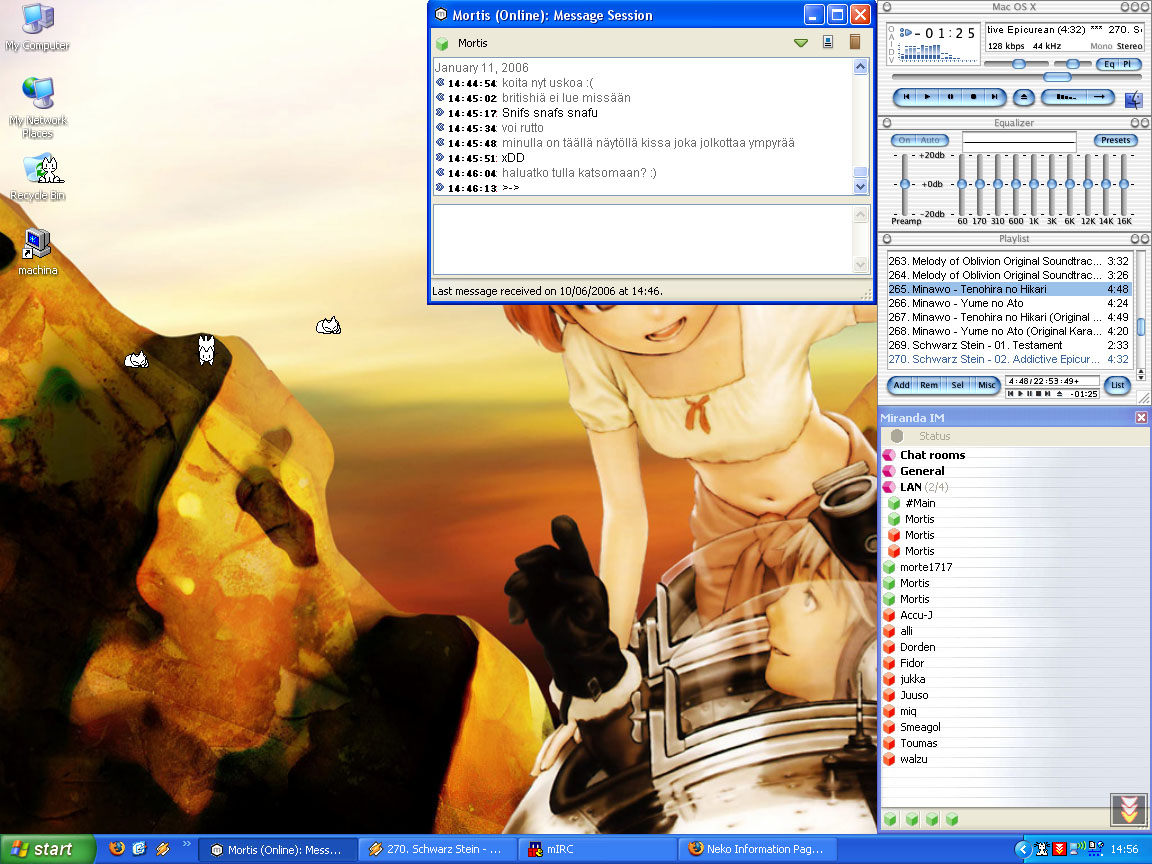Show hidden system tray icons arrow

(1022, 849)
